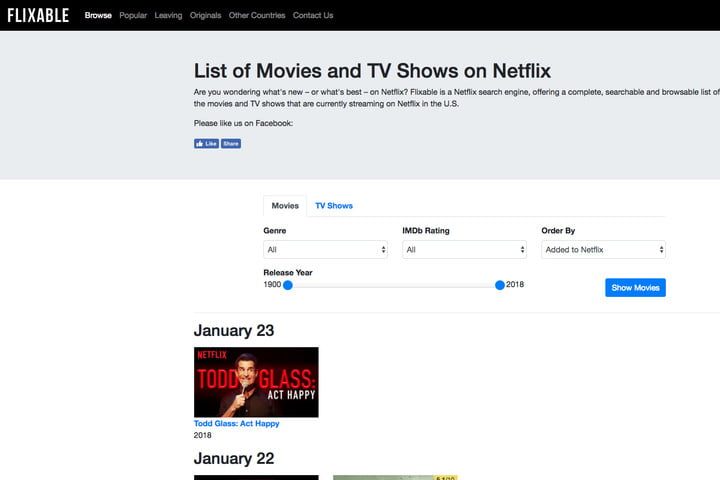The height and width of the screenshot is (480, 720).
Task: Click the 1900 release year slider handle
Action: tap(287, 285)
